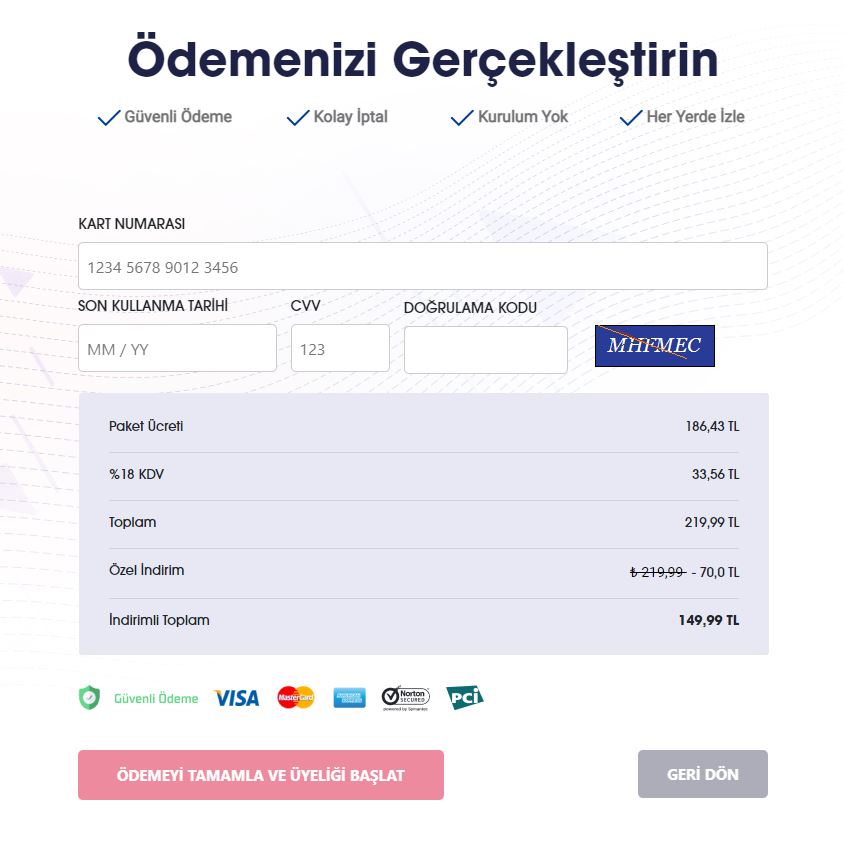844x857 pixels.
Task: Click the checkmark beside Kolay İptal
Action: [298, 118]
